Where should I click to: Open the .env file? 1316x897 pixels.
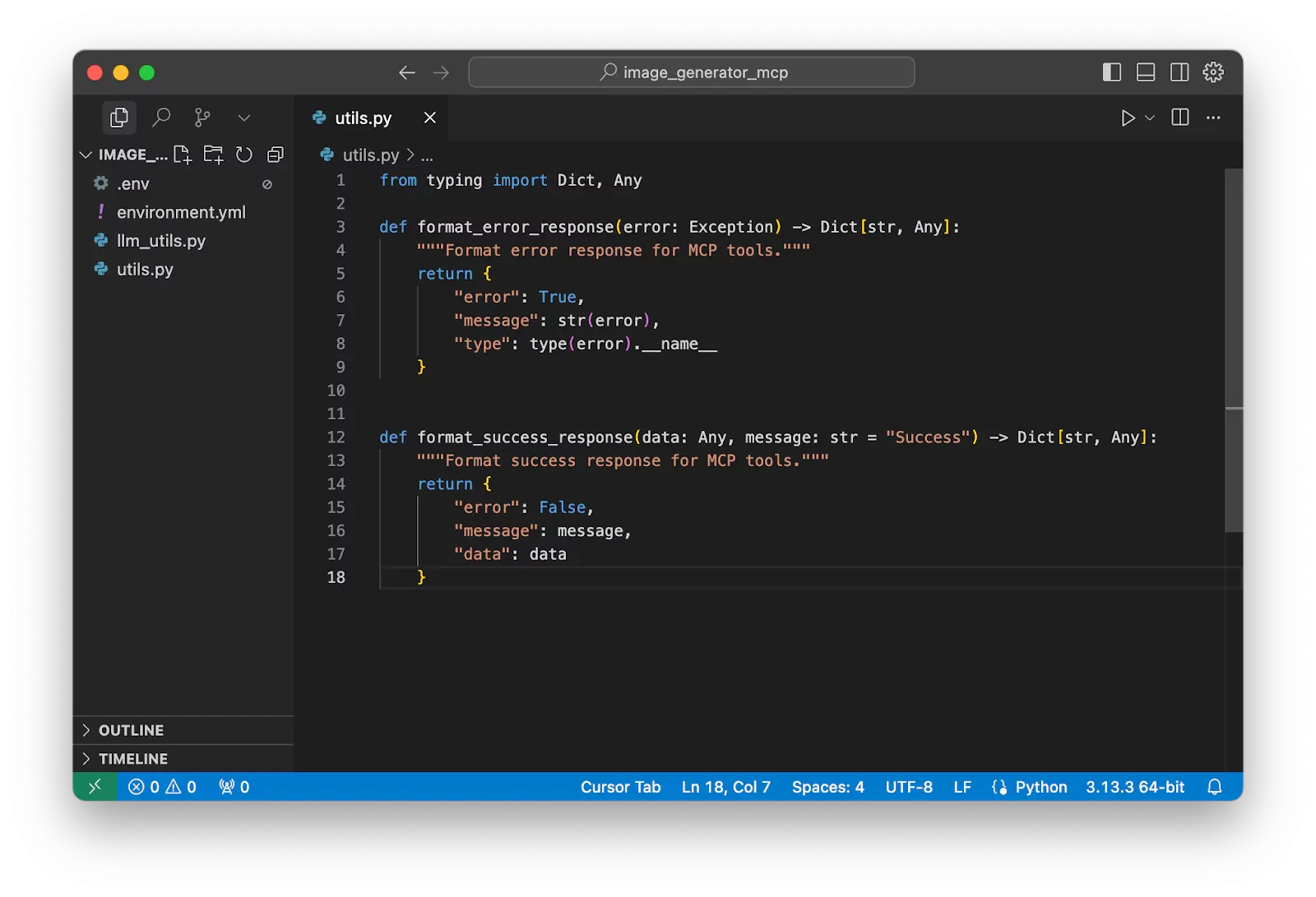click(183, 183)
